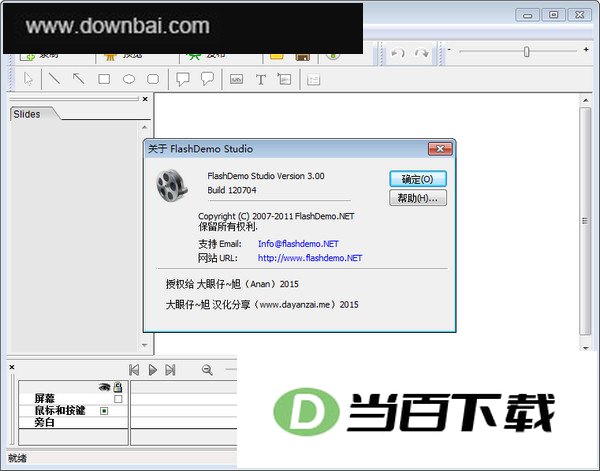Open the http://www.flashdemo.NET website link
Screen dimensions: 600x471
click(310, 258)
